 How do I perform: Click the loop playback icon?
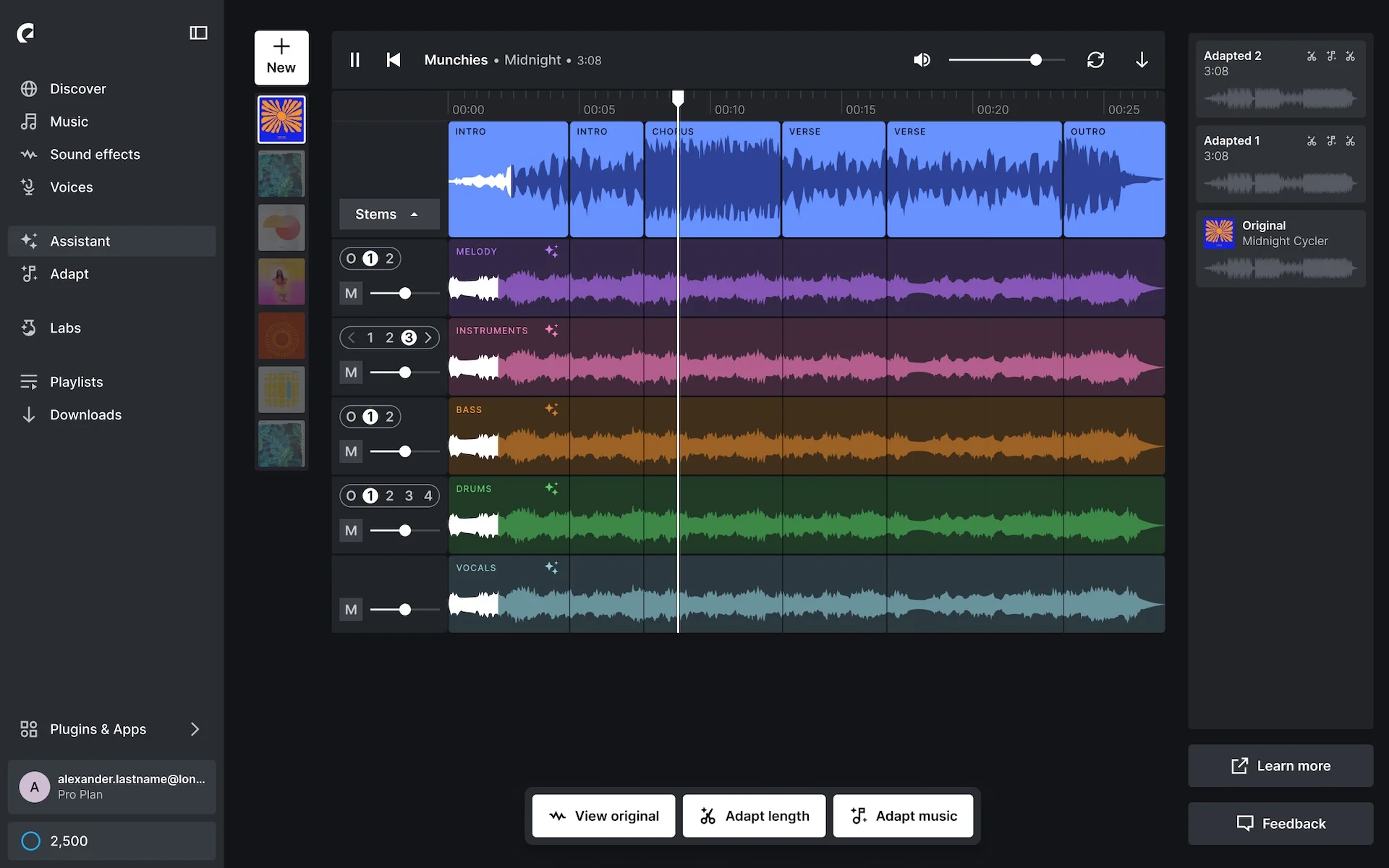(x=1095, y=59)
